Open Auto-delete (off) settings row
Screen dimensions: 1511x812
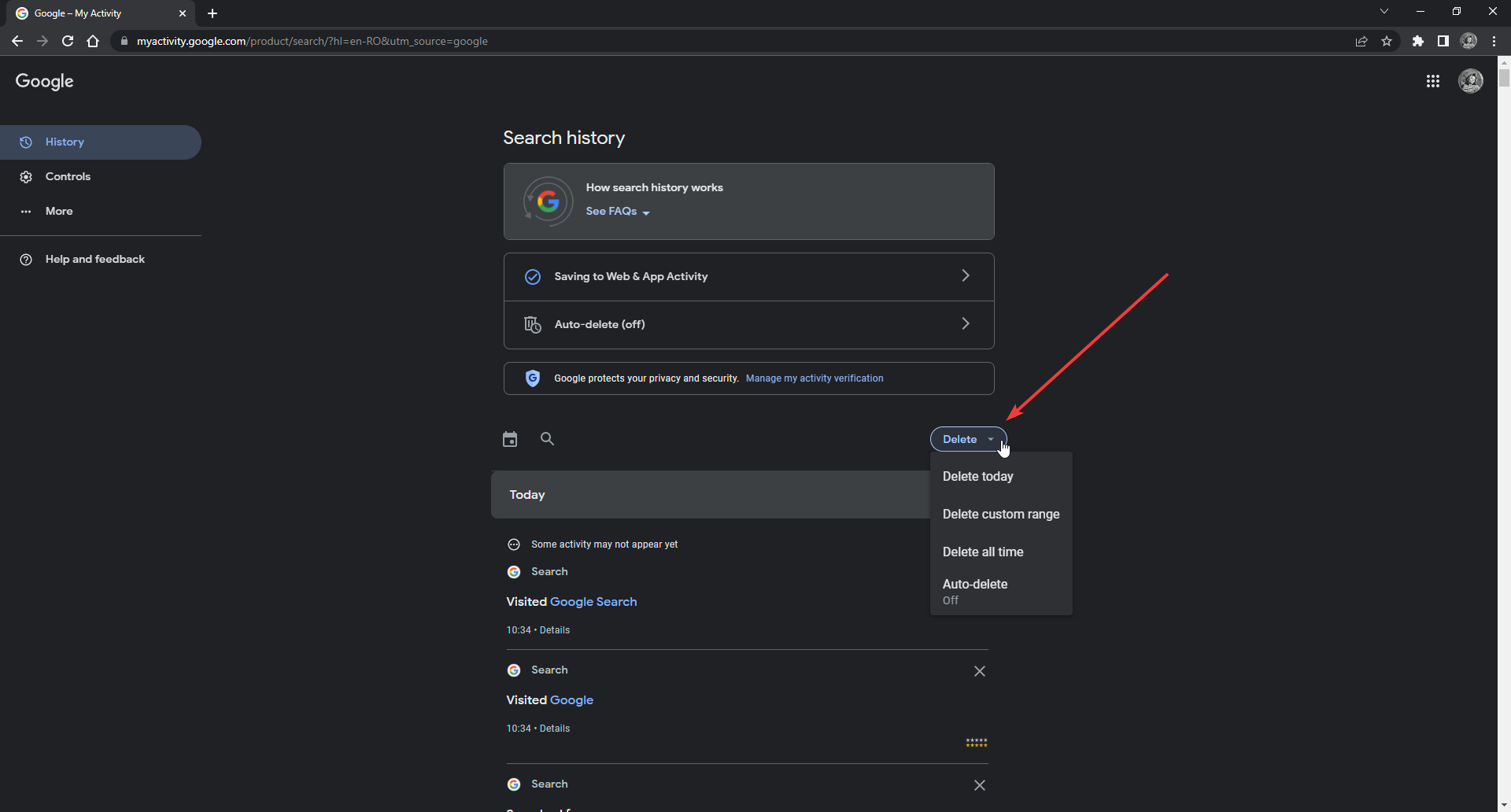748,325
